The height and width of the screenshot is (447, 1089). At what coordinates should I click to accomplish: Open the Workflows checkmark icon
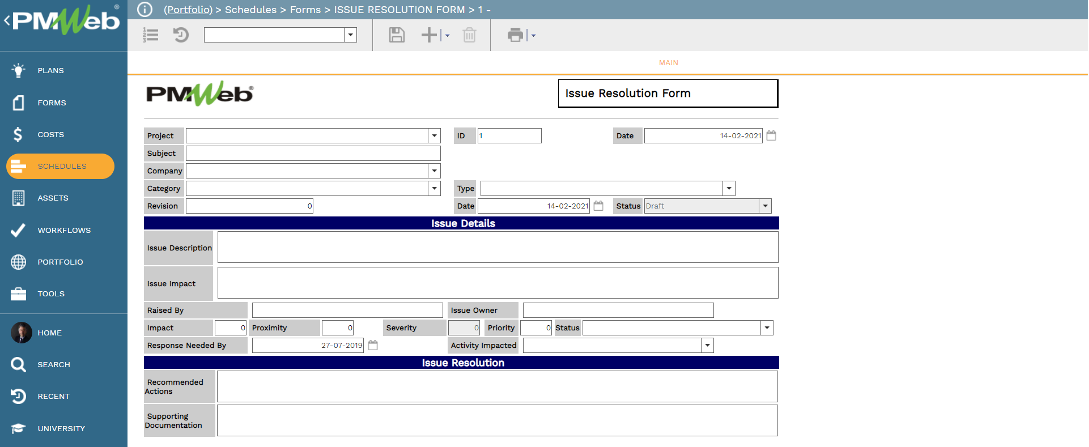(19, 230)
